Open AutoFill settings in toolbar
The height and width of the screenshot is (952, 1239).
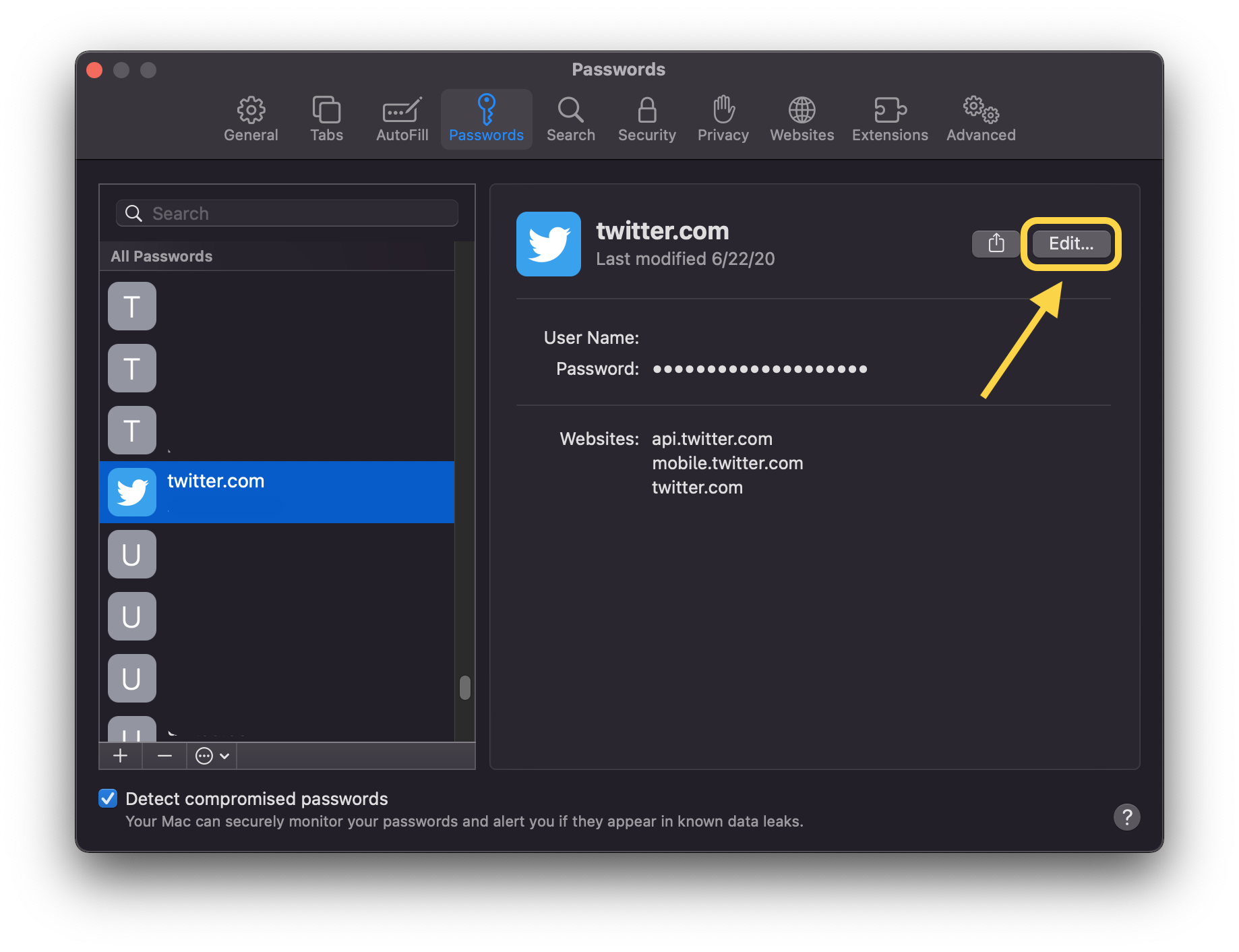(402, 119)
